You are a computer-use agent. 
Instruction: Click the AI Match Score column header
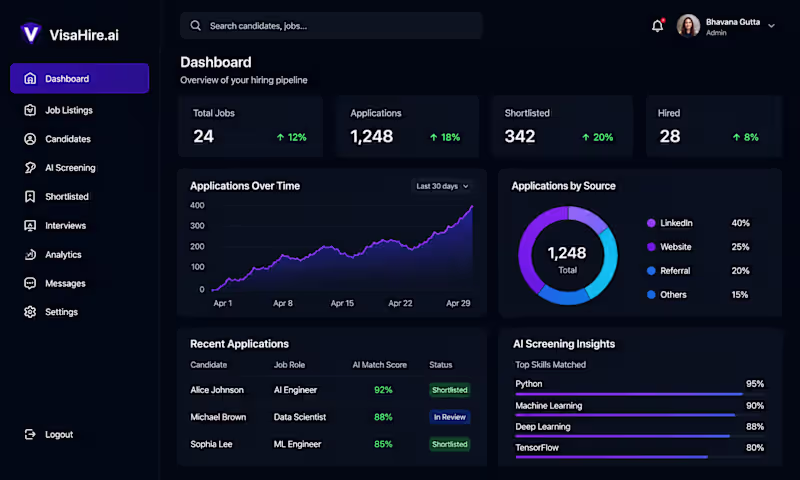[380, 365]
